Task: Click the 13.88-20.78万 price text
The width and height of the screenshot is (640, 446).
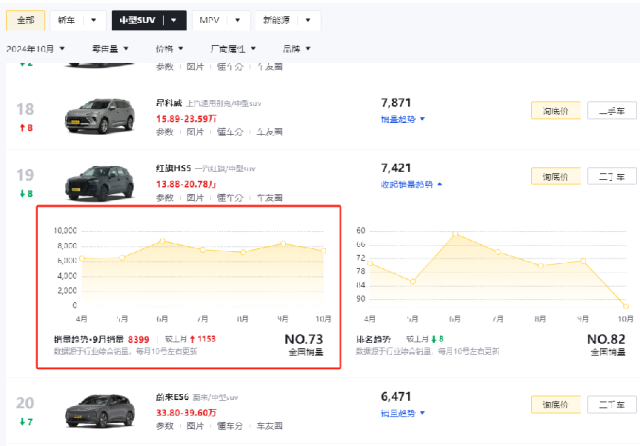Action: click(186, 184)
